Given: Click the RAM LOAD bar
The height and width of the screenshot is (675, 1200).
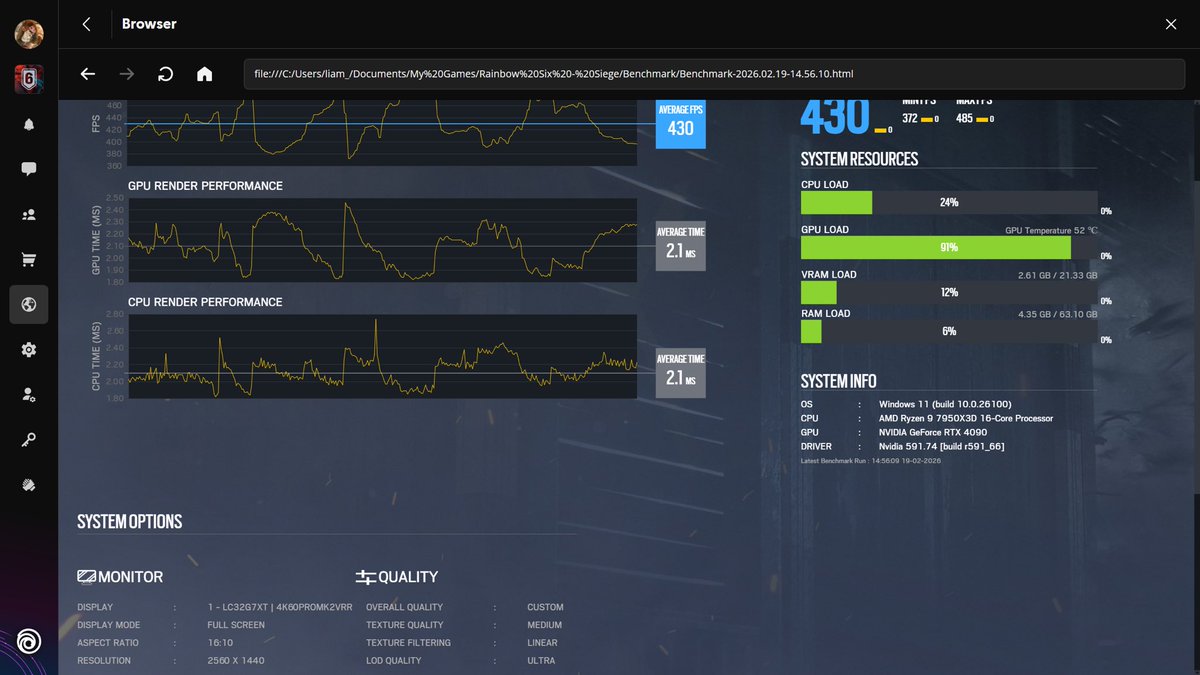Looking at the screenshot, I should 949,331.
